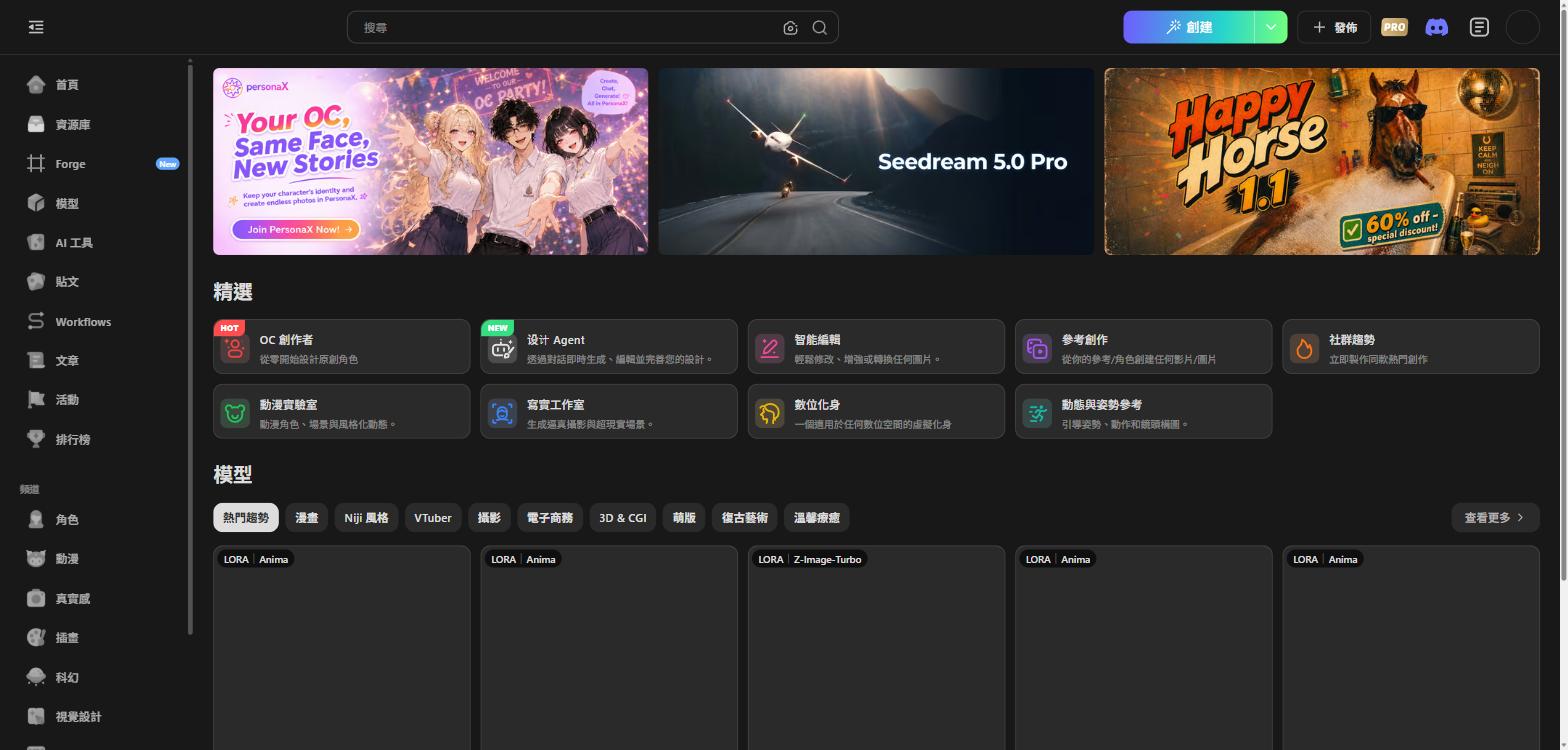
Task: Click the 貼文 posts icon
Action: coord(36,281)
